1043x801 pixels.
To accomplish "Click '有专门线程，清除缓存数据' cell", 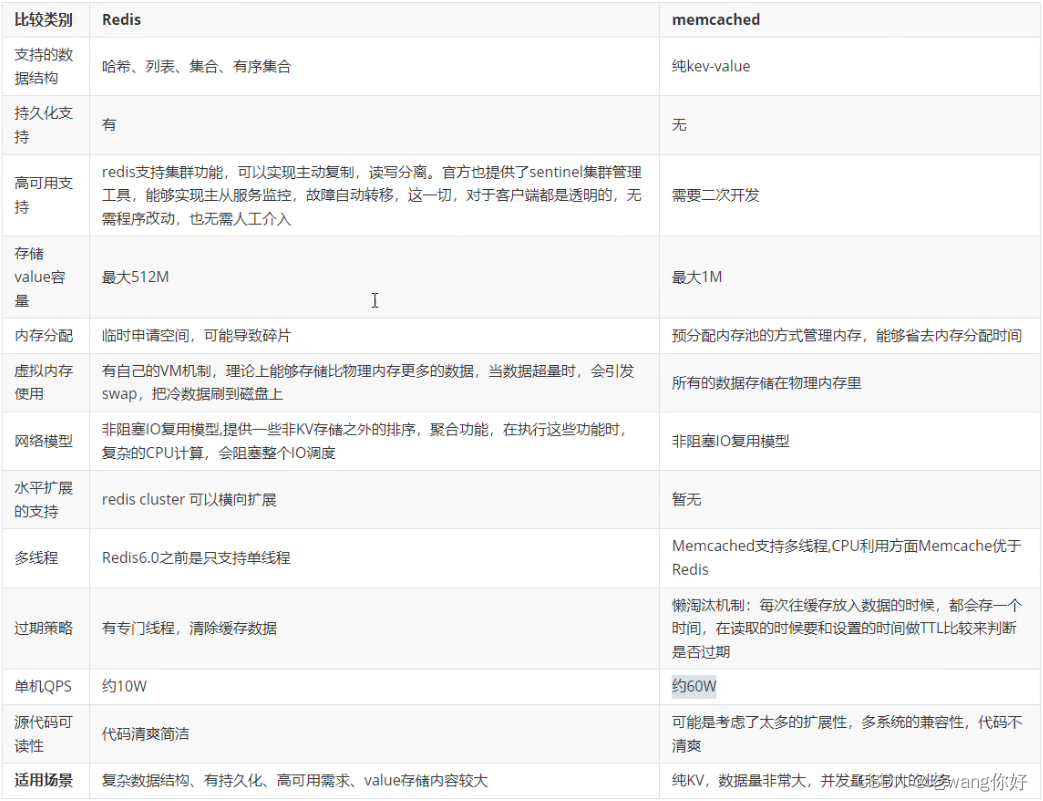I will coord(189,628).
